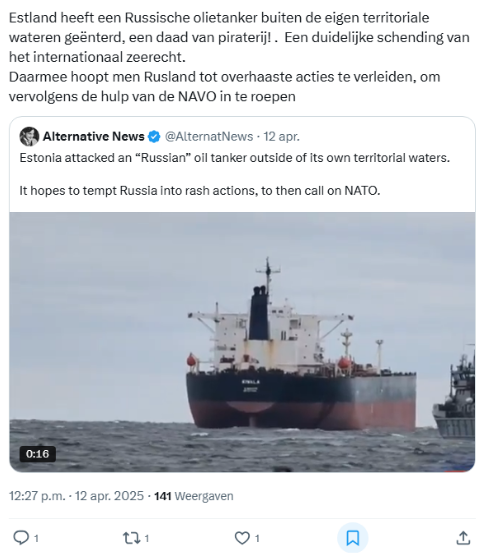479x560 pixels.
Task: Click the quoted tweet date 12 apr.
Action: 282,136
